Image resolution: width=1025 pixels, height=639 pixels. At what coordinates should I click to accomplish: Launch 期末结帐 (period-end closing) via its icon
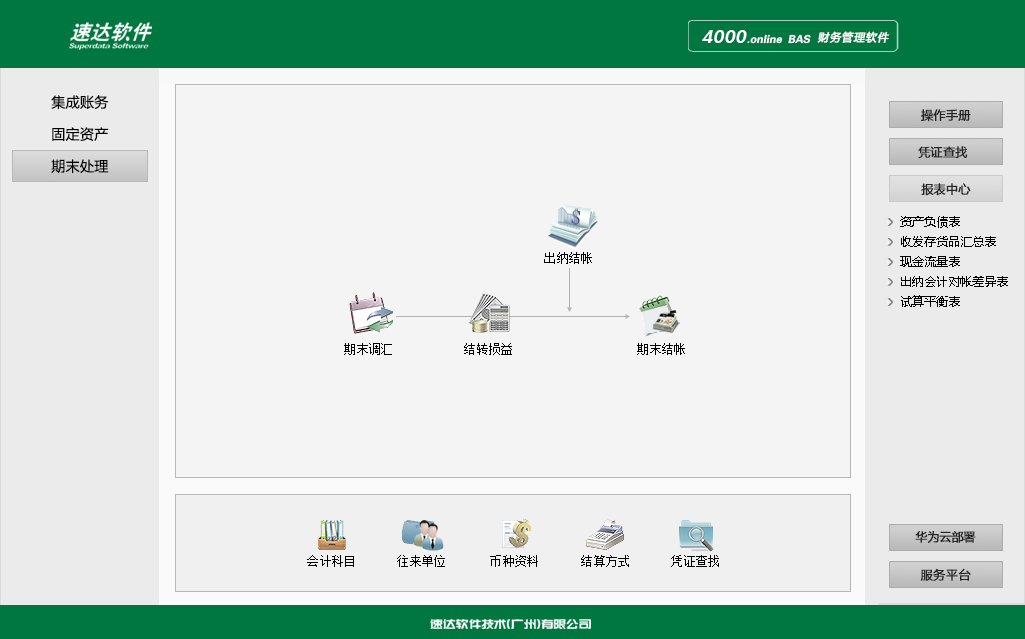(x=660, y=314)
